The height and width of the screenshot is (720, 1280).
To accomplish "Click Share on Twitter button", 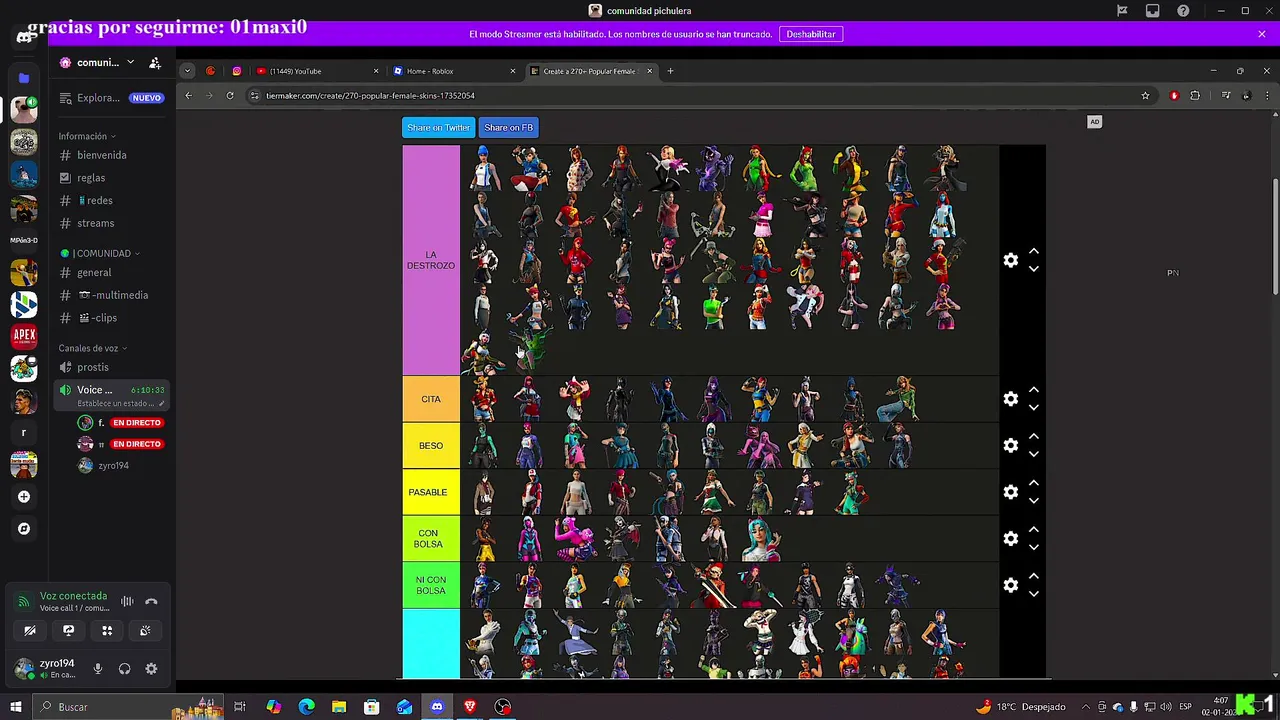I will point(438,127).
